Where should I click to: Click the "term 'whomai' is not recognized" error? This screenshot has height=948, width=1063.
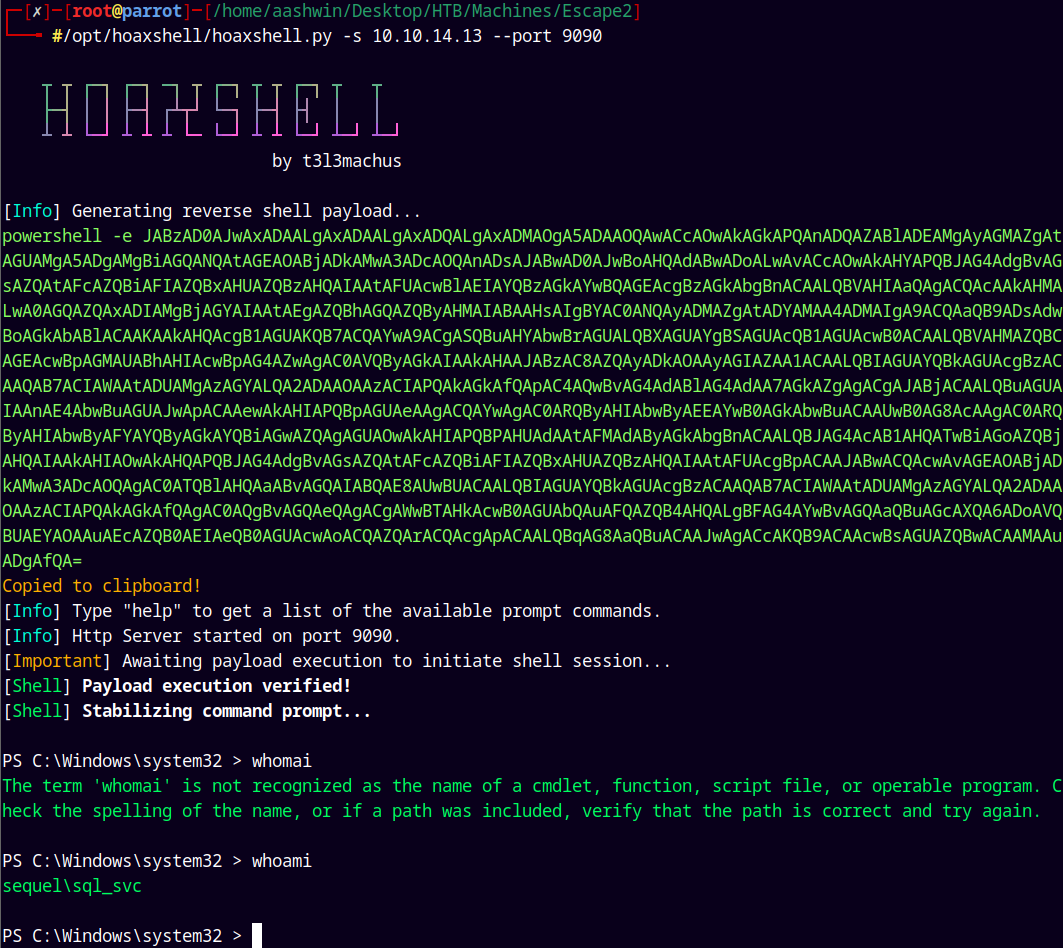coord(532,799)
